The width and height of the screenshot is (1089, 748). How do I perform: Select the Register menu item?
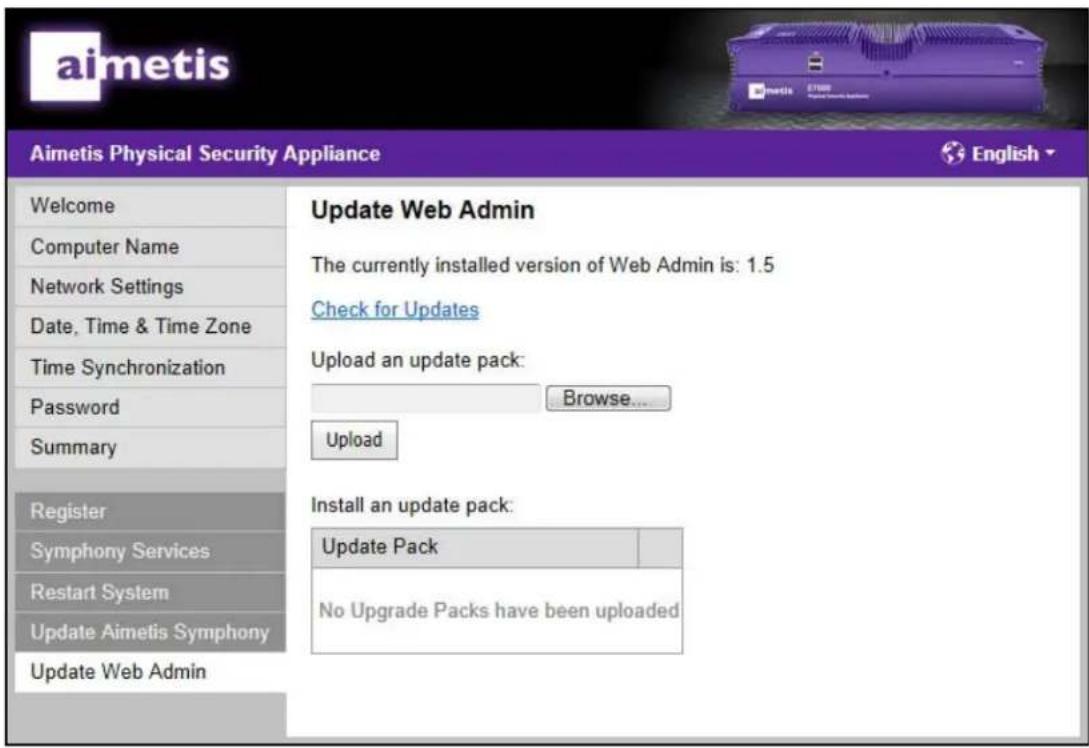(150, 512)
